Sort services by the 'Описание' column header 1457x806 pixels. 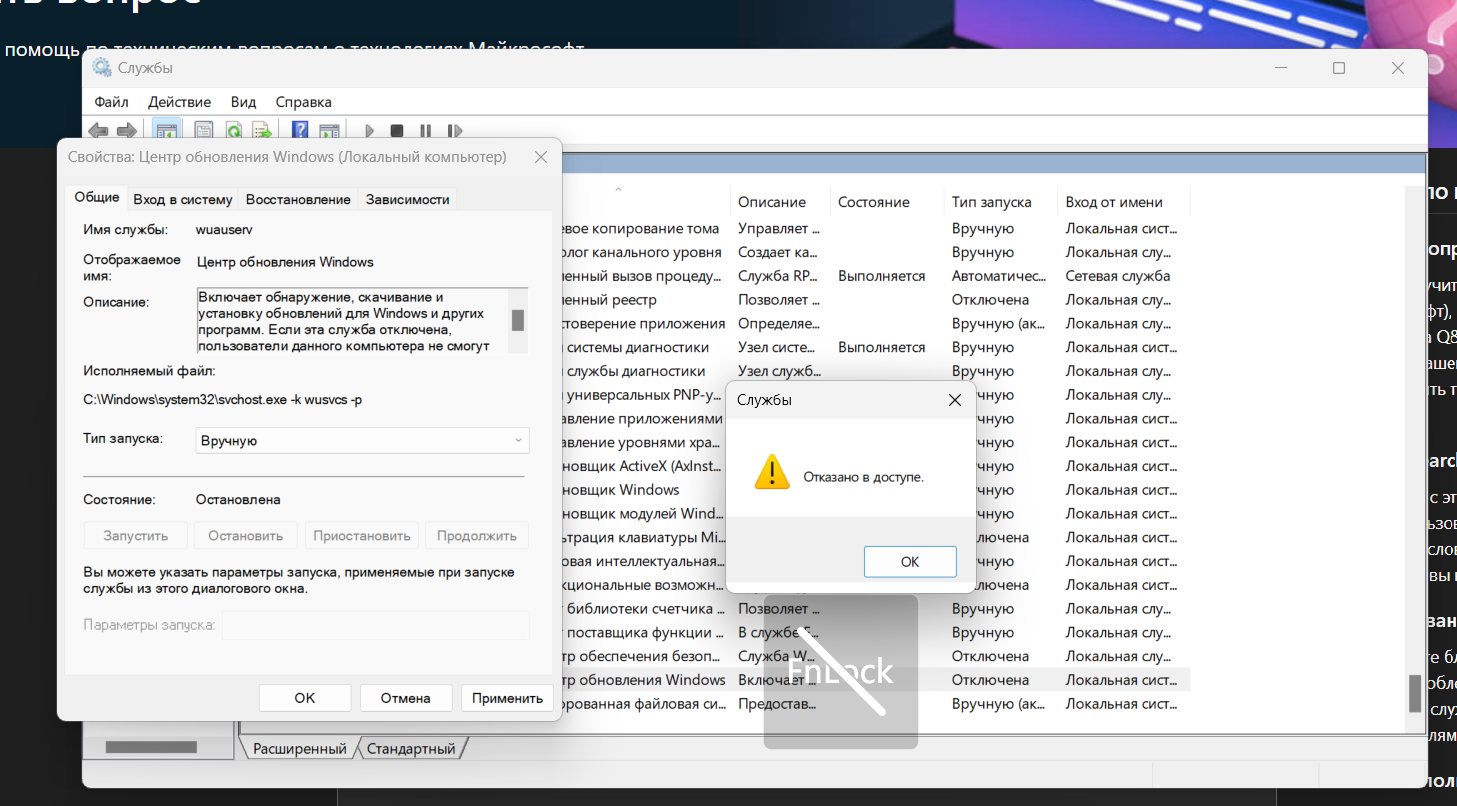point(772,202)
